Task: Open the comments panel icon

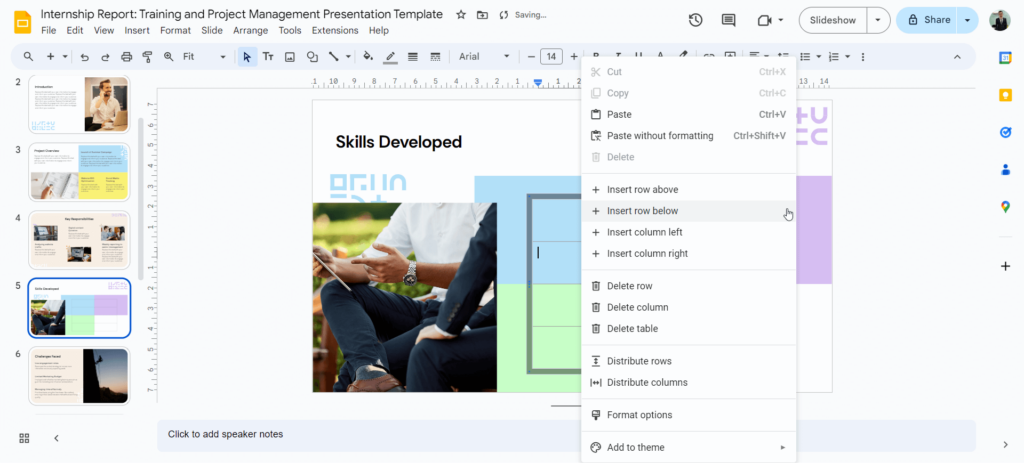Action: (728, 20)
